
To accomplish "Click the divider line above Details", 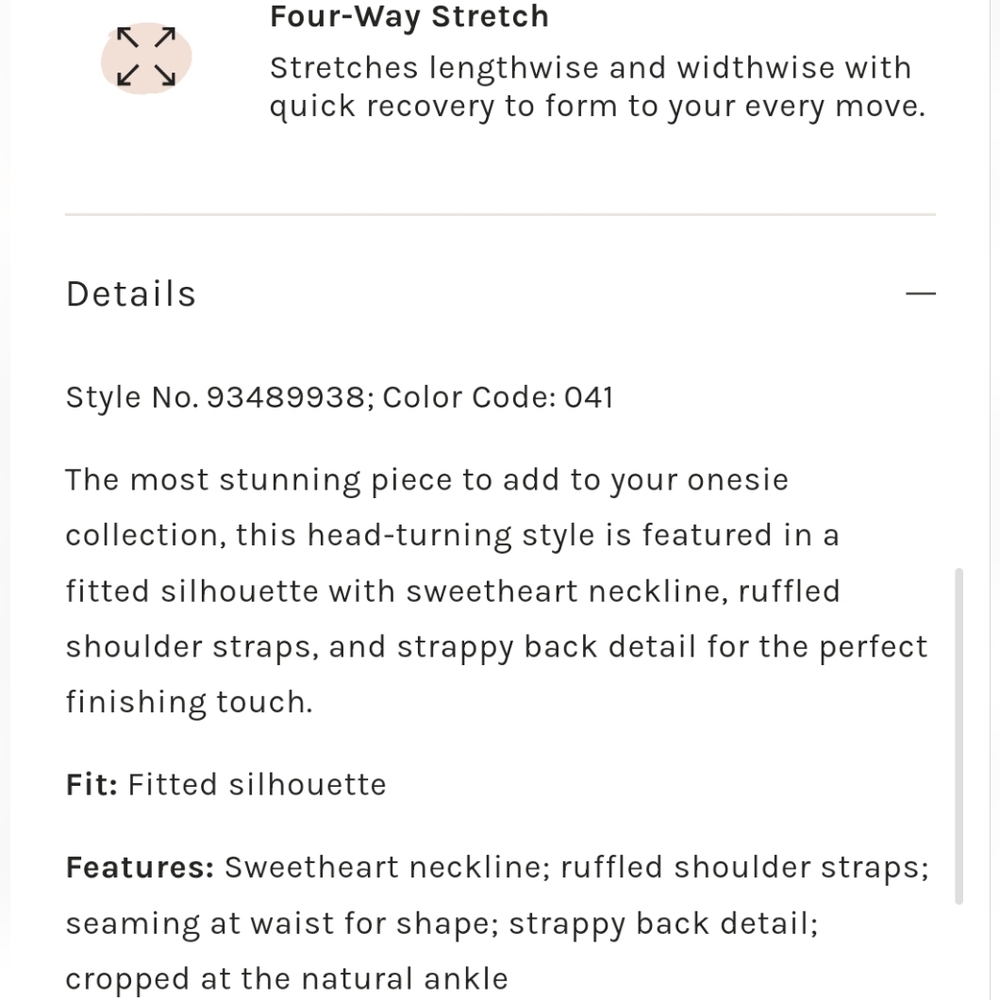I will tap(500, 215).
